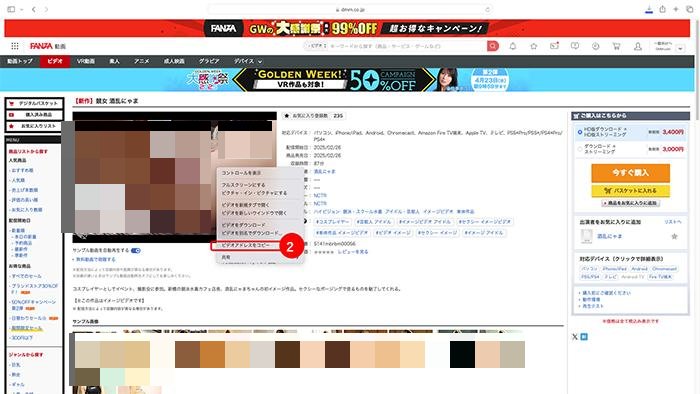Click 商品をお気に入りに追加 button
The width and height of the screenshot is (700, 394).
click(x=630, y=203)
